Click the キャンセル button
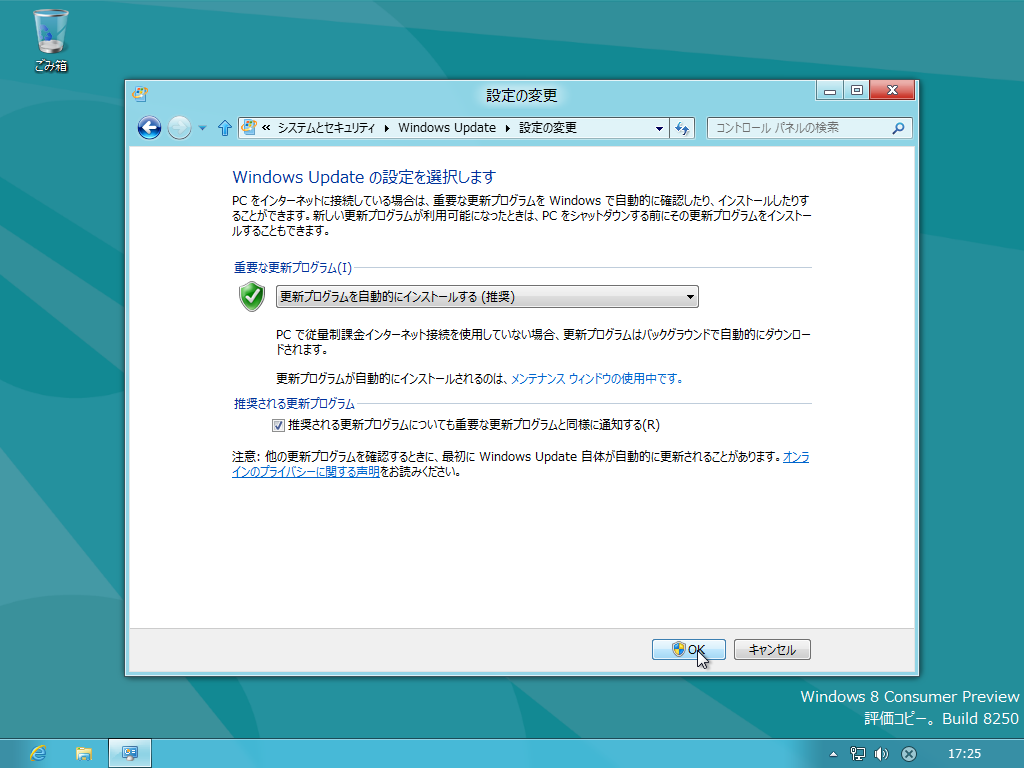Image resolution: width=1024 pixels, height=768 pixels. pyautogui.click(x=772, y=649)
